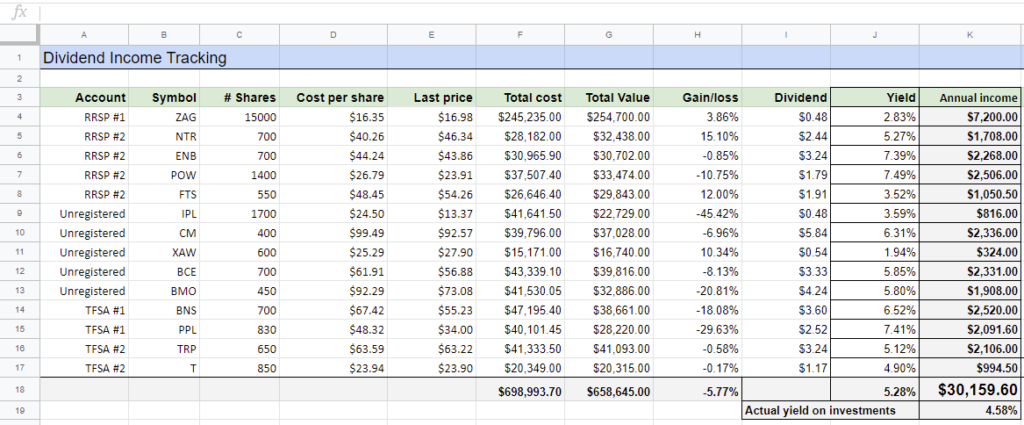Image resolution: width=1024 pixels, height=425 pixels.
Task: Click the 5.28% average yield cell
Action: (x=875, y=390)
